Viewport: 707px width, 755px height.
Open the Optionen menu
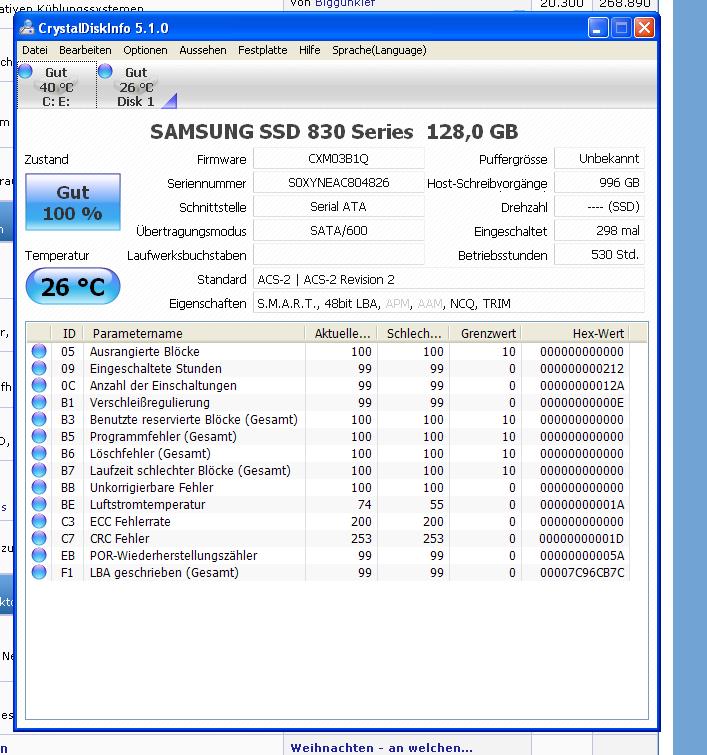click(145, 50)
